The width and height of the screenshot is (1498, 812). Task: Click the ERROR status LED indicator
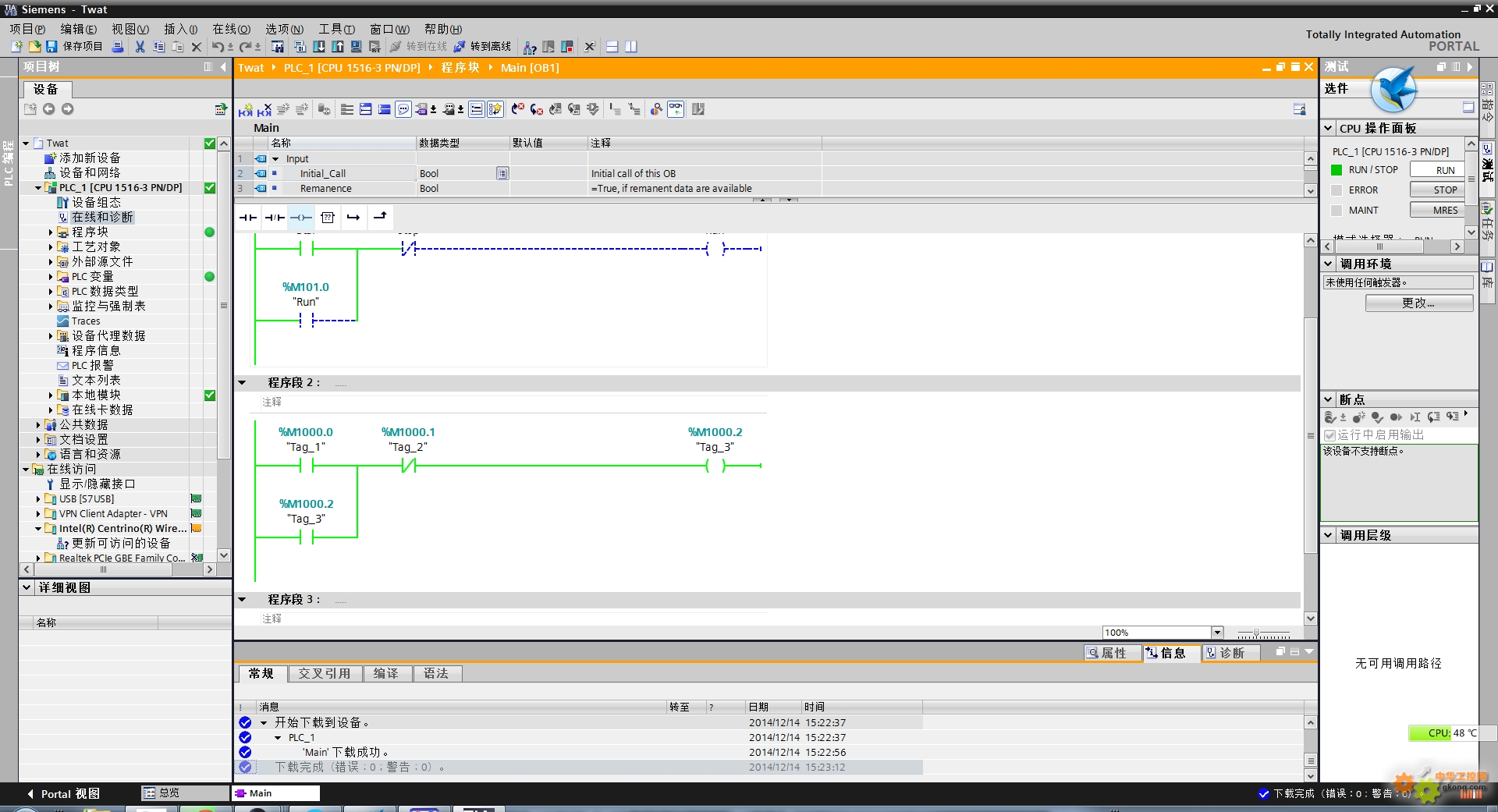1336,190
